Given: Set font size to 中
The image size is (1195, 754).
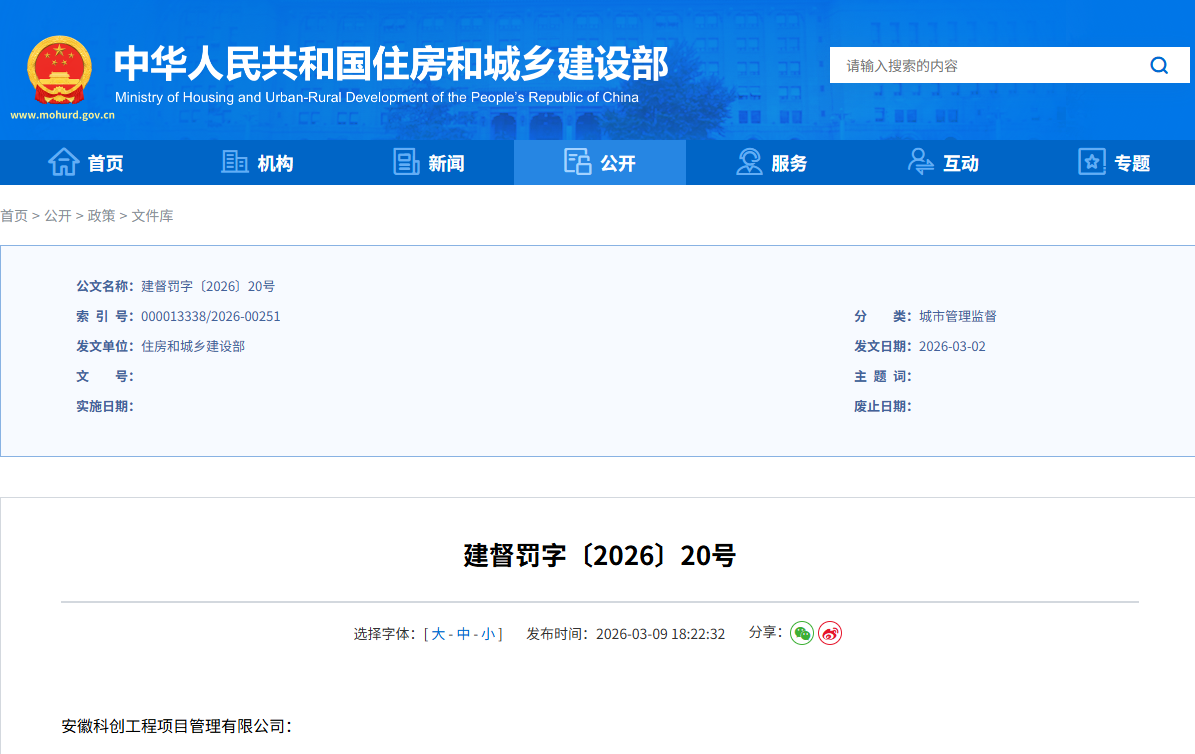Looking at the screenshot, I should pos(463,634).
